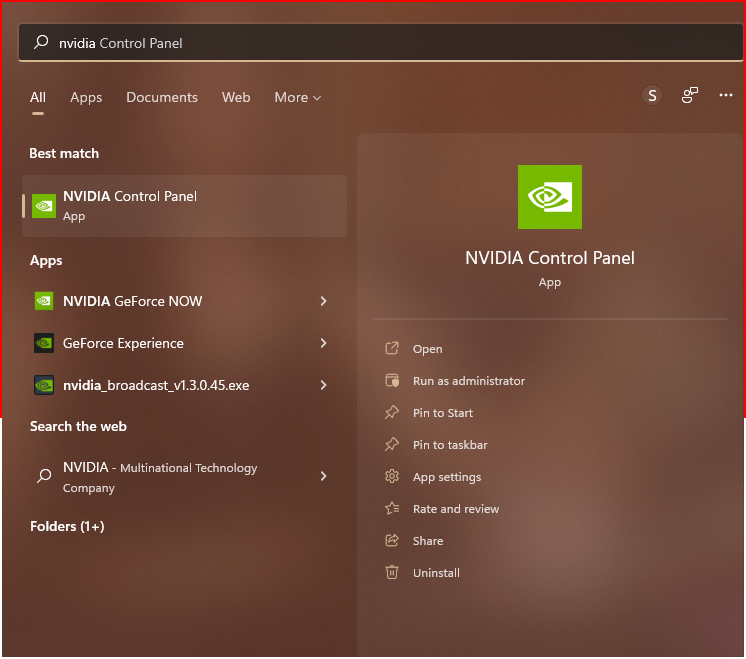The height and width of the screenshot is (659, 746).
Task: Choose Rate and review
Action: [x=456, y=509]
